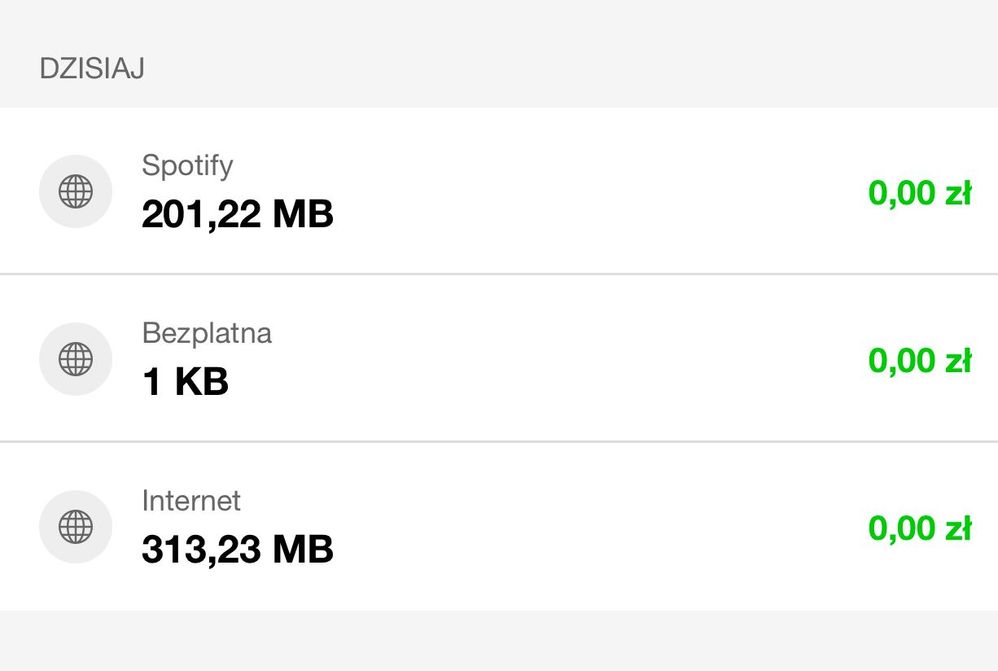
Task: Tap the 313,23 MB usage value
Action: pyautogui.click(x=237, y=549)
